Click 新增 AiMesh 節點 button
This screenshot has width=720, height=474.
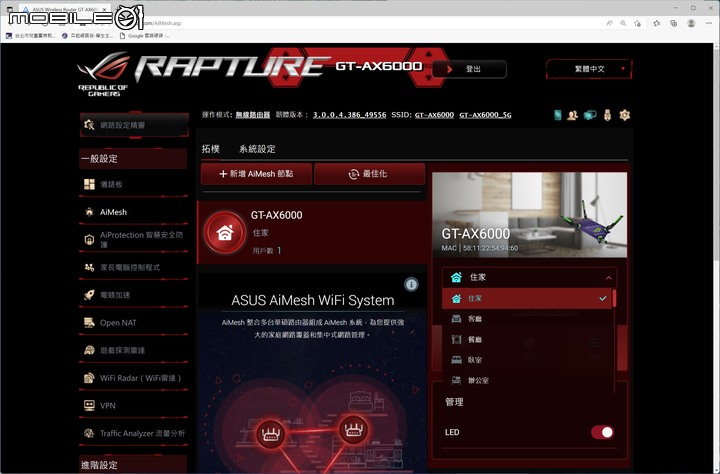point(256,174)
